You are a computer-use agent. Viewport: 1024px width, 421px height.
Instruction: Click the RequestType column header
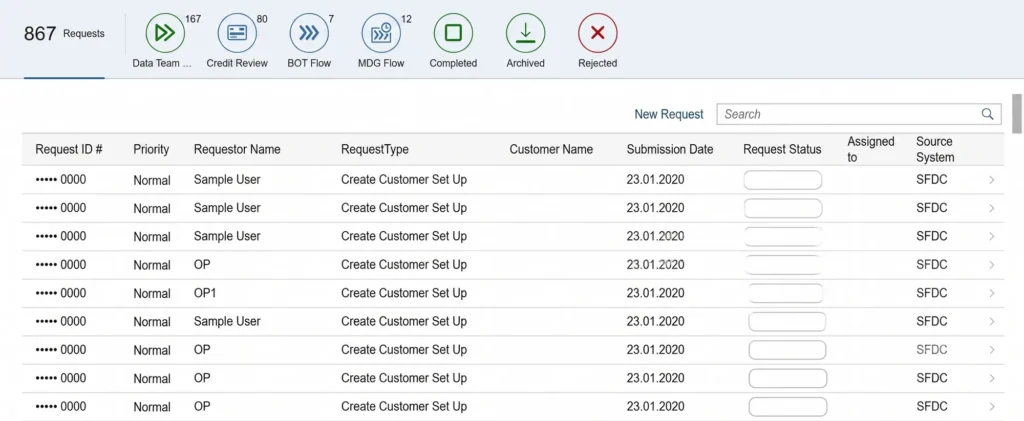[375, 149]
